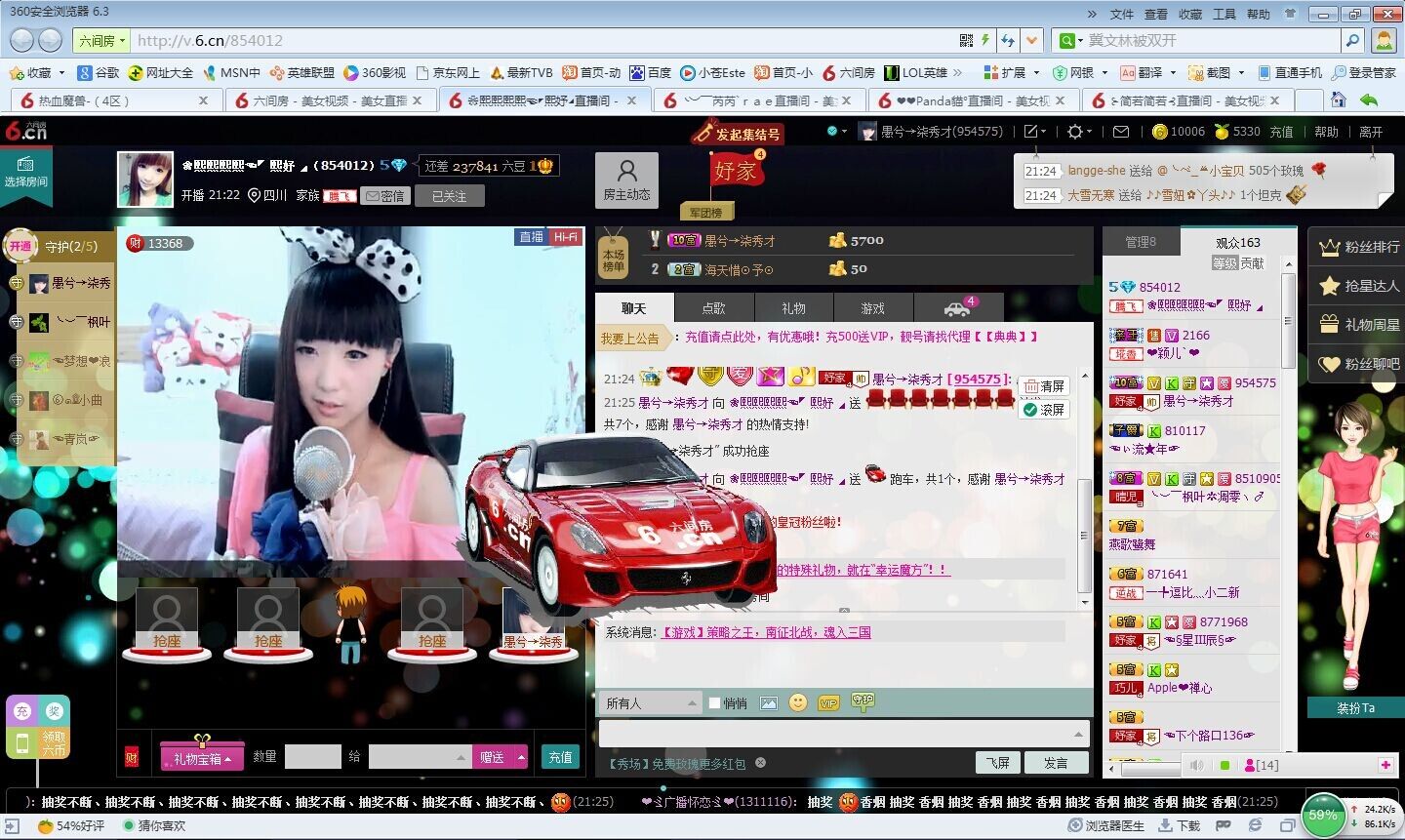Image resolution: width=1405 pixels, height=840 pixels.
Task: Click the 飞屏 fly-screen button
Action: [998, 763]
